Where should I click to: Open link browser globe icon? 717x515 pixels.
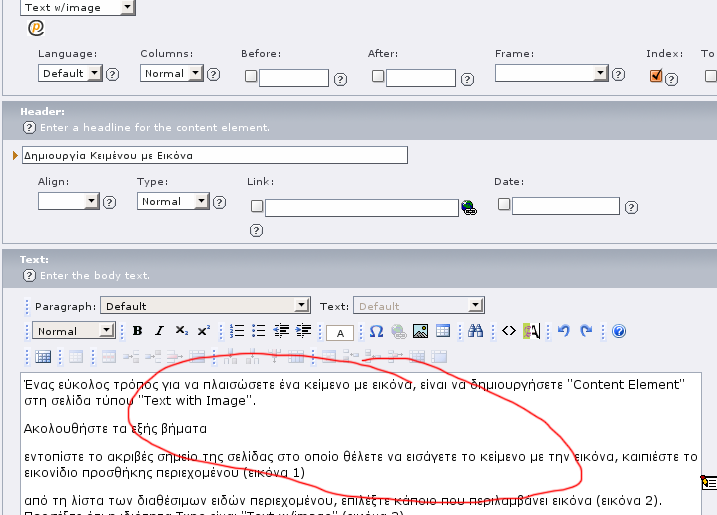[x=469, y=207]
